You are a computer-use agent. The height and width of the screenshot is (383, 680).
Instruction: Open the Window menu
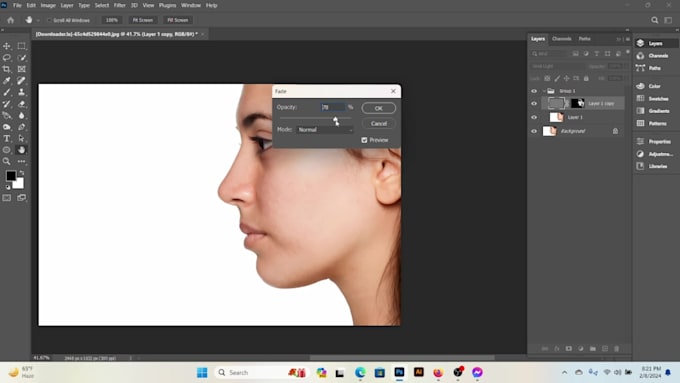tap(191, 5)
